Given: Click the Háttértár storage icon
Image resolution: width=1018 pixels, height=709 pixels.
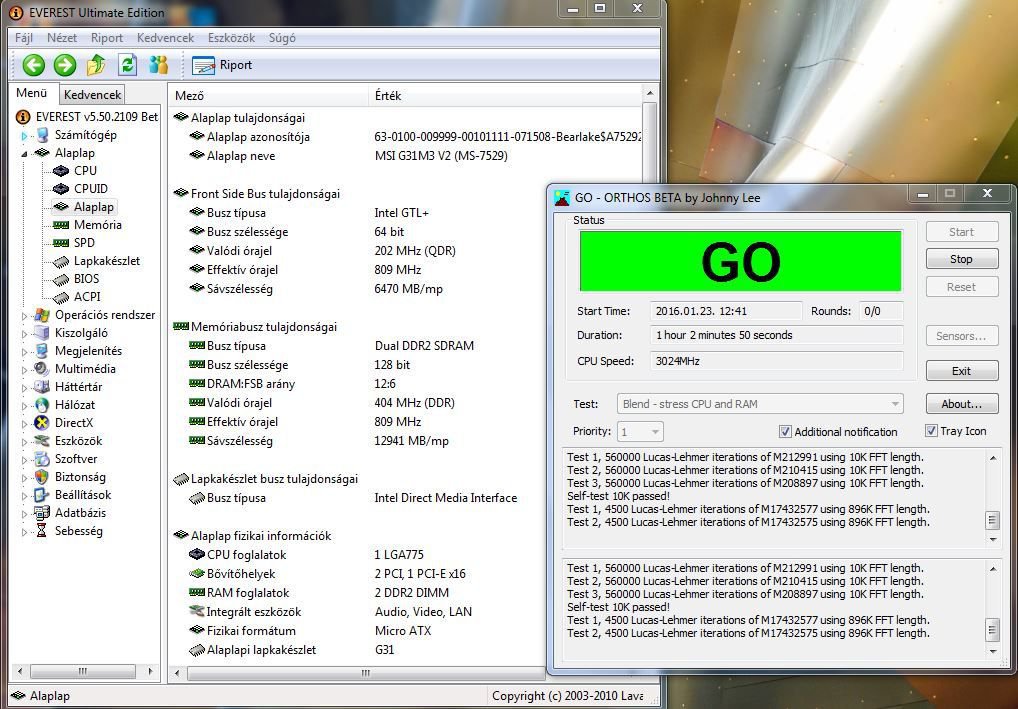Looking at the screenshot, I should (42, 387).
